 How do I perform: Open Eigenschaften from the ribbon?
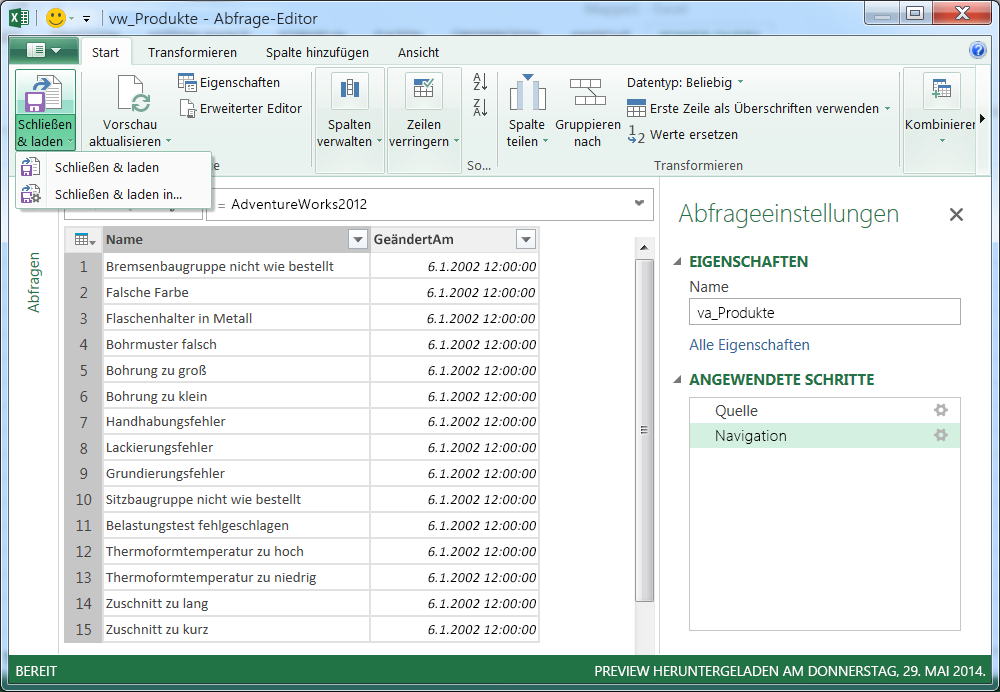click(229, 82)
